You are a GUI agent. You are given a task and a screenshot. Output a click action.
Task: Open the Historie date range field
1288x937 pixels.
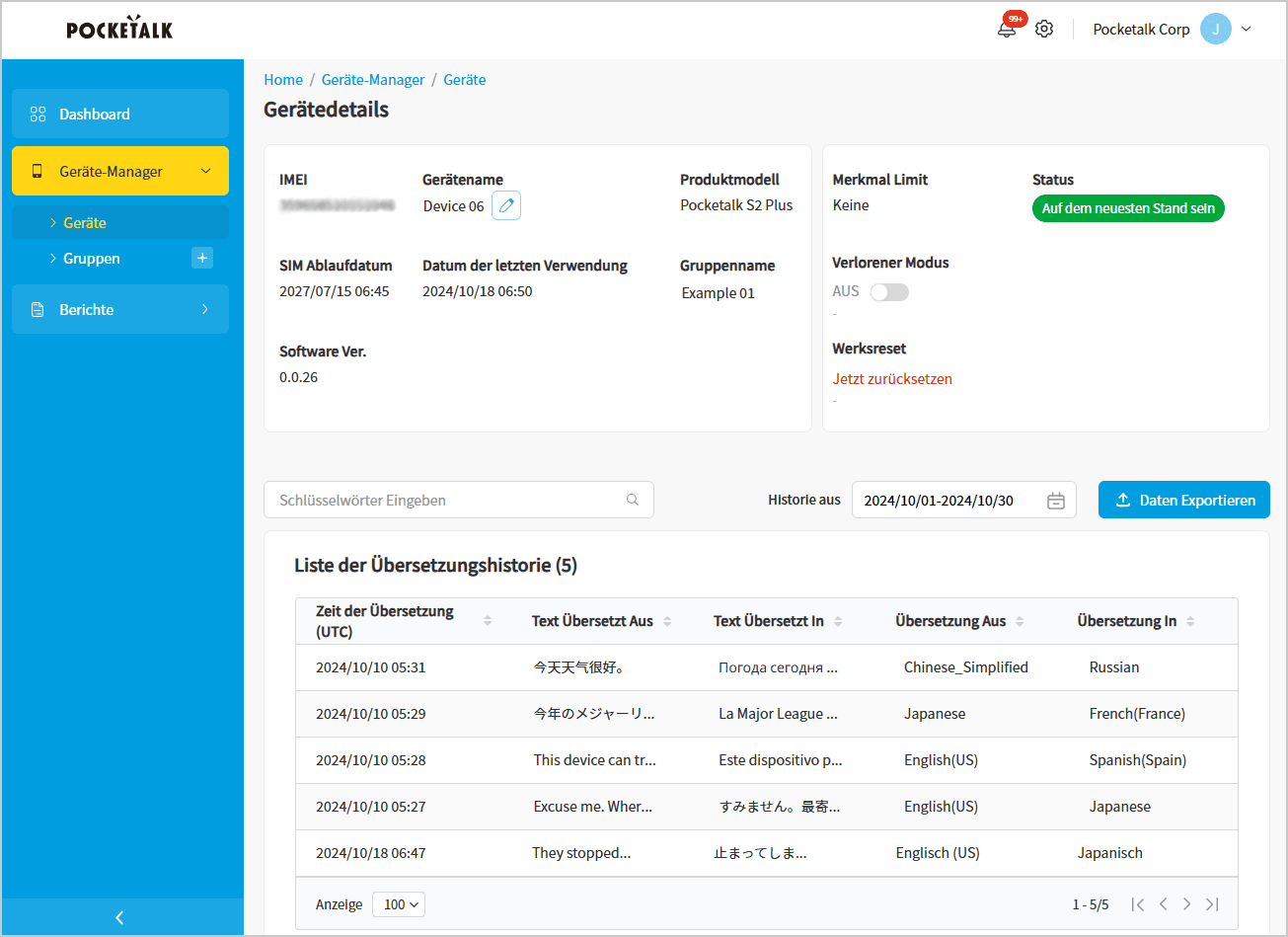[963, 501]
